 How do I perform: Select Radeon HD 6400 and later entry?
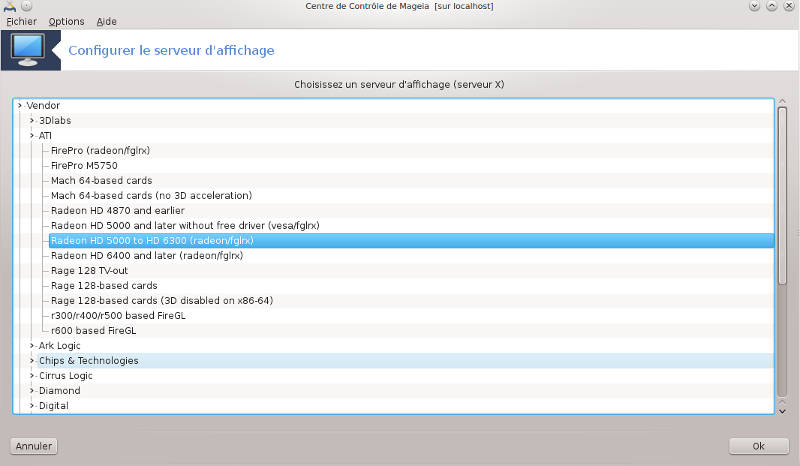click(x=147, y=256)
